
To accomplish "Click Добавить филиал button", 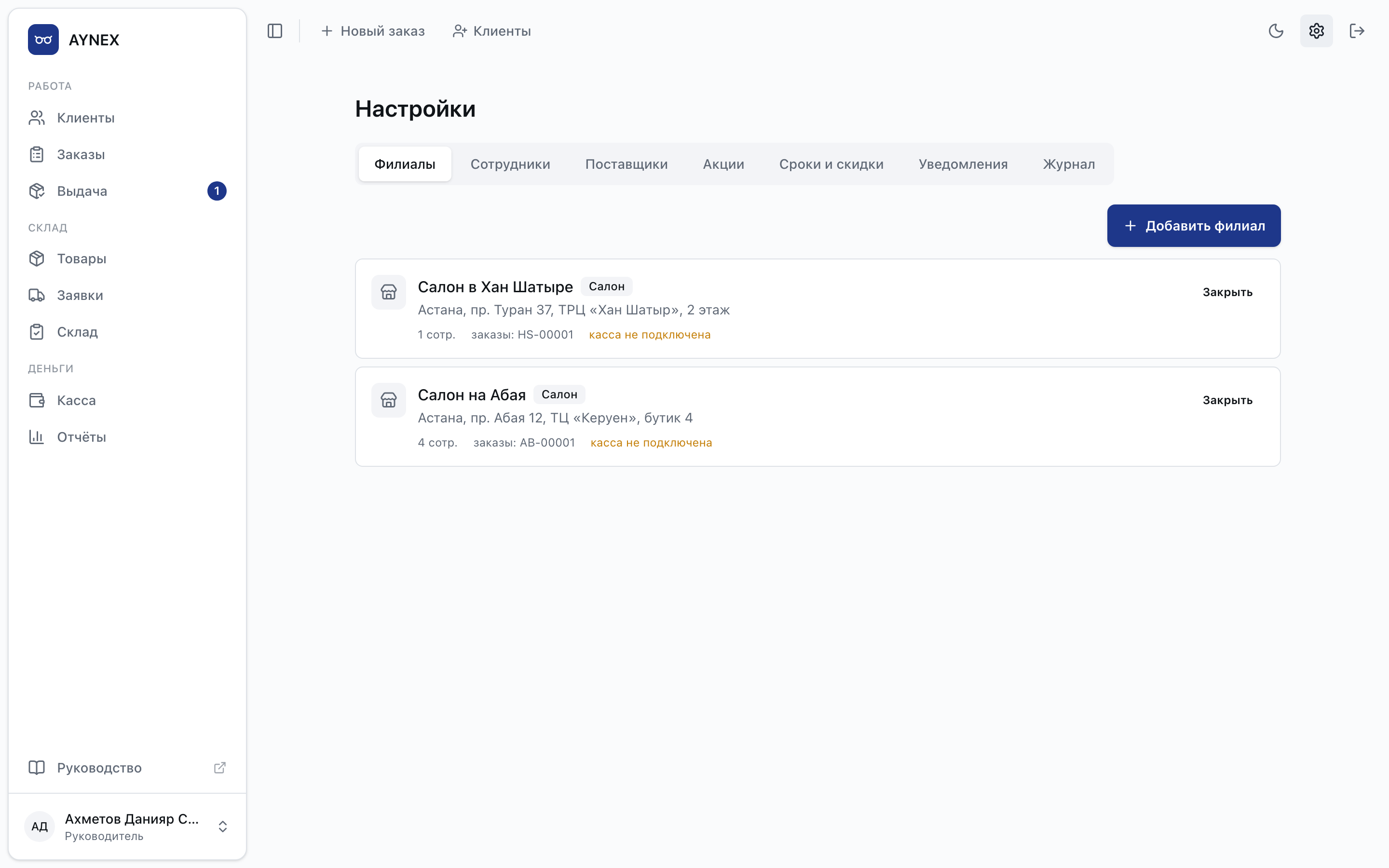I will coord(1194,226).
